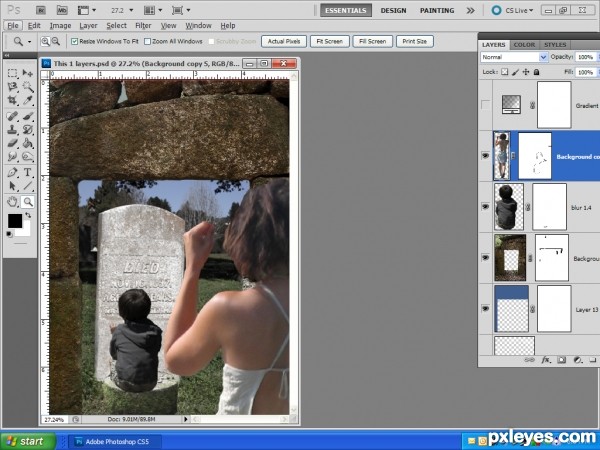The height and width of the screenshot is (450, 600).
Task: Click the Actual Pixels button
Action: point(284,41)
